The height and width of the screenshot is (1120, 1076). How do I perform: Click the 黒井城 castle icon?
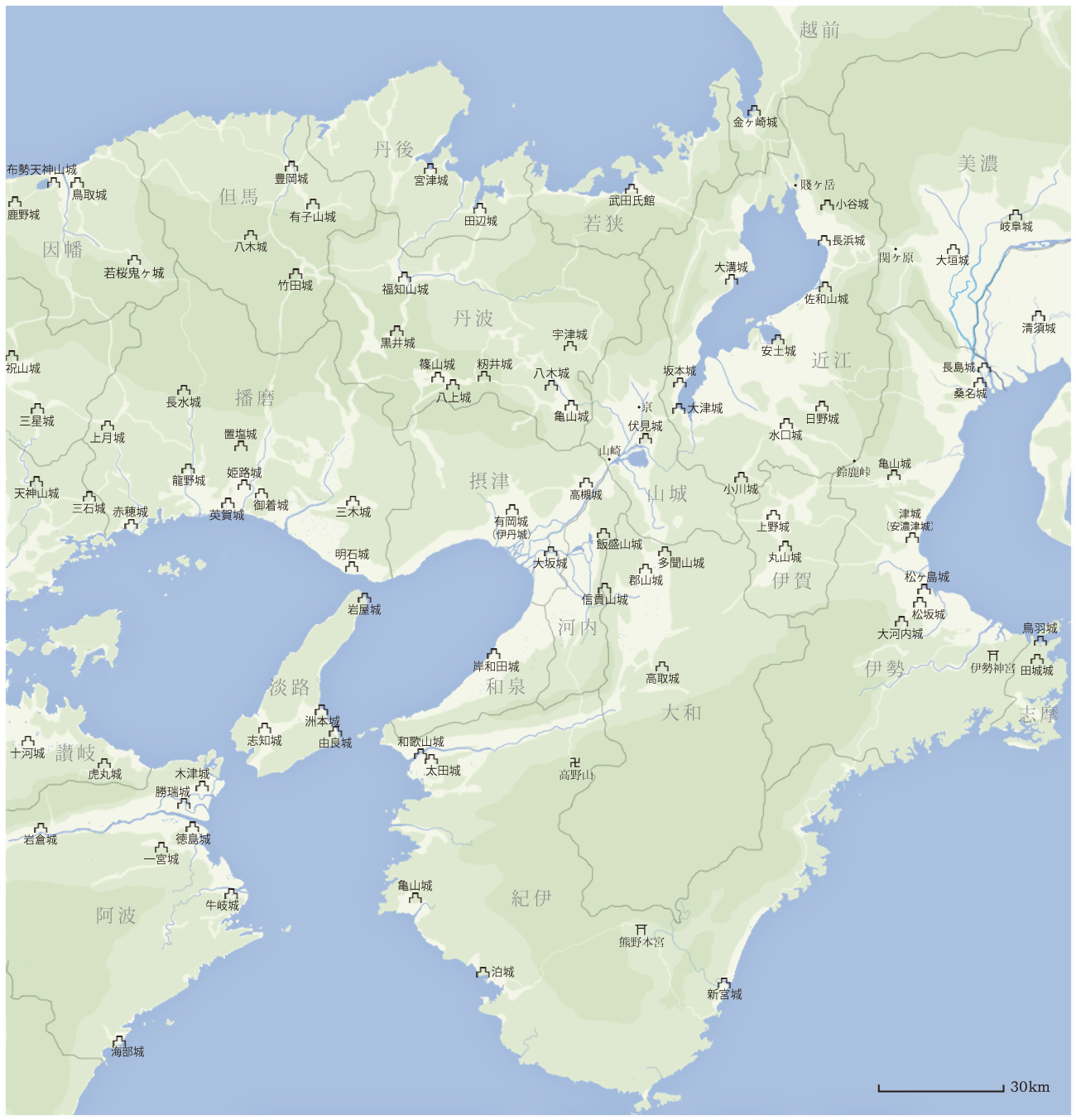(x=396, y=330)
